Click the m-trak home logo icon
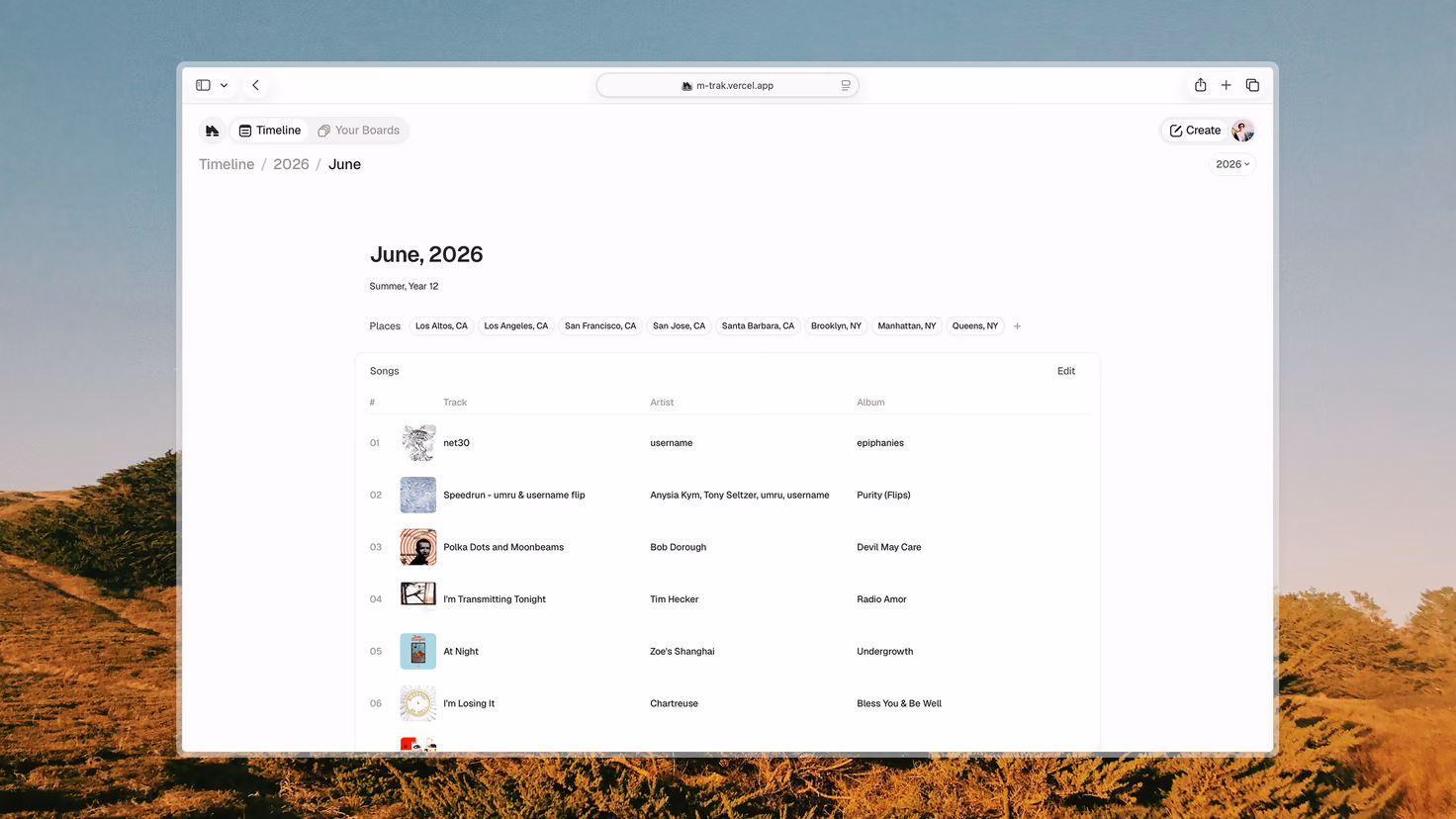The height and width of the screenshot is (819, 1456). tap(213, 131)
